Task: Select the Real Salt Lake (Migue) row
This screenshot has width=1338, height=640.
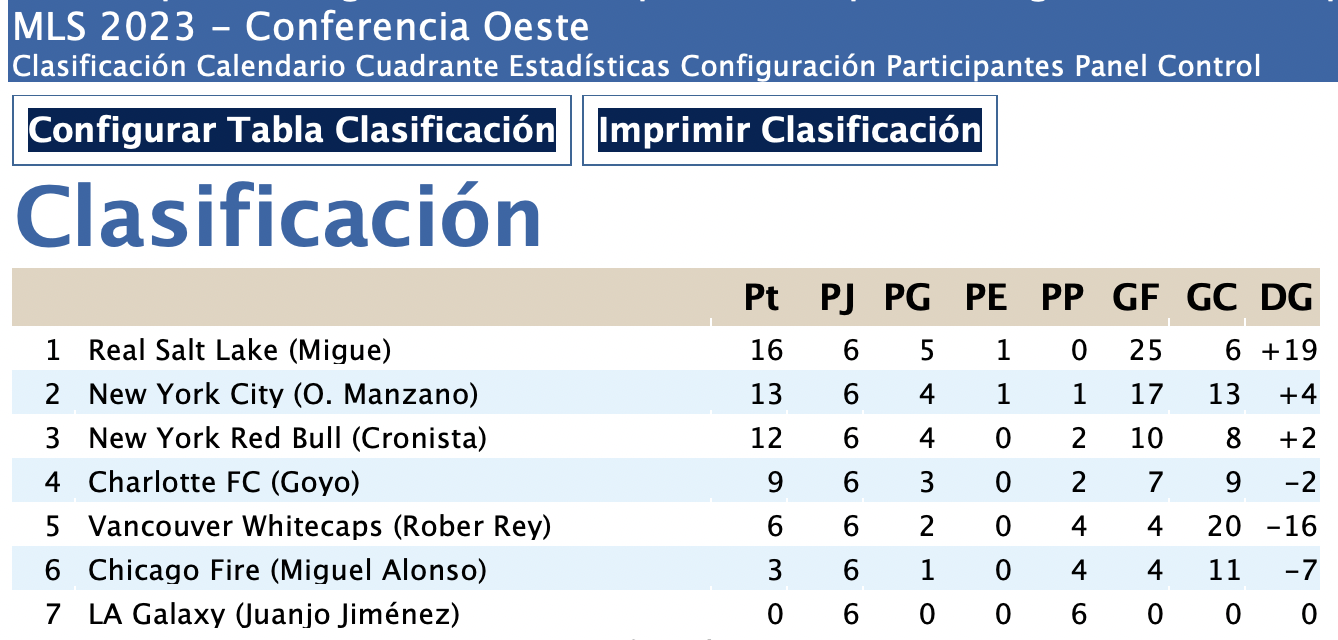Action: pos(239,350)
